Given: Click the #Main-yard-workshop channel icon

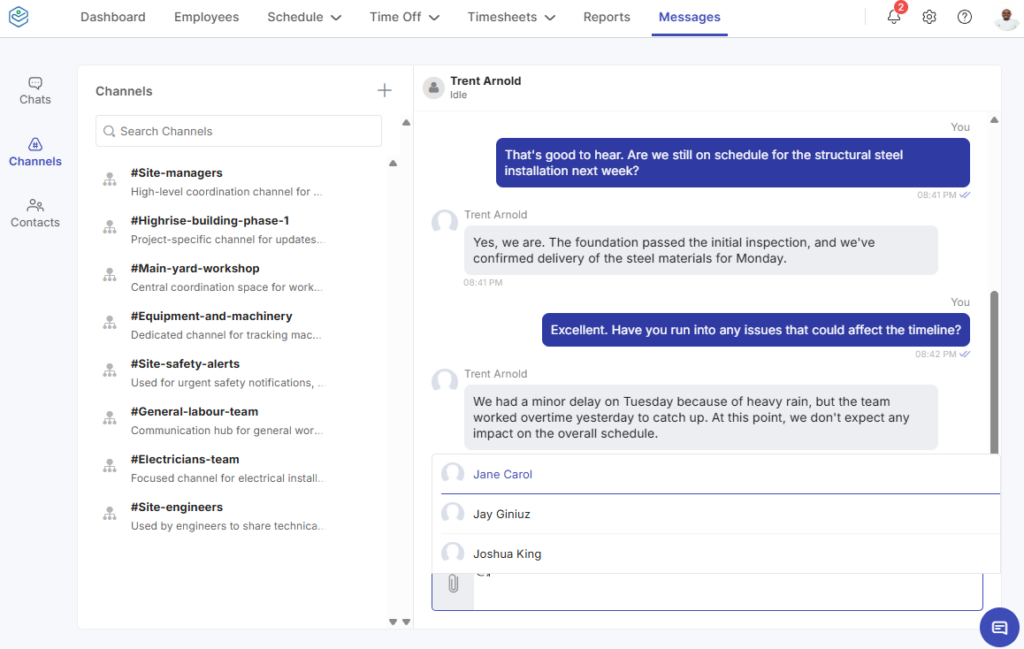Looking at the screenshot, I should point(110,274).
